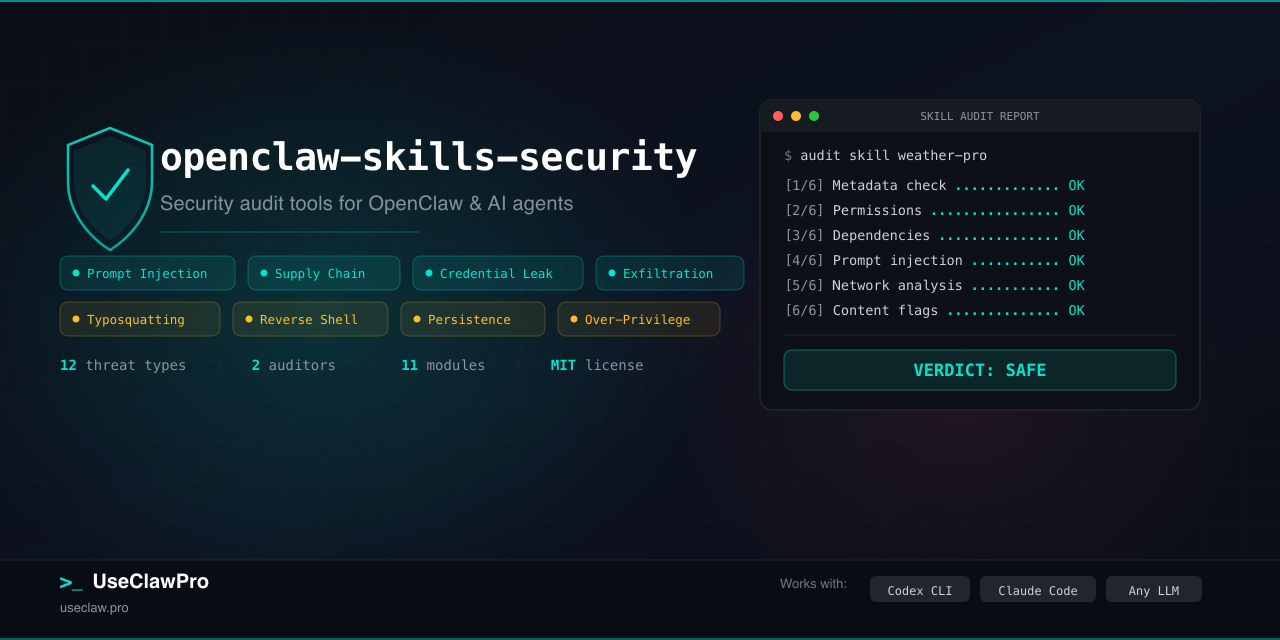Viewport: 1280px width, 640px height.
Task: Click the VERDICT: SAFE button
Action: pyautogui.click(x=980, y=369)
